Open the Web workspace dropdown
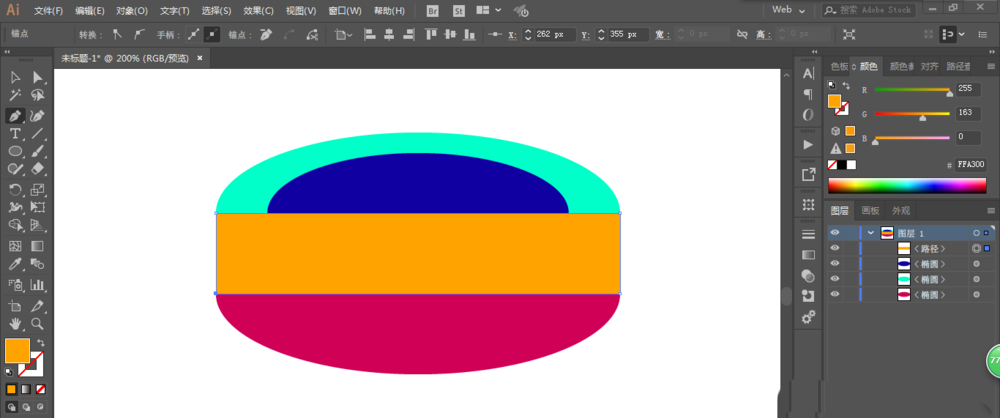1000x418 pixels. click(x=790, y=10)
